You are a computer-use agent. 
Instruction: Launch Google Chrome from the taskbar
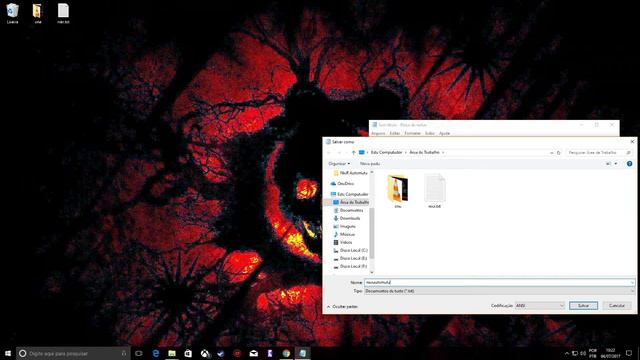click(x=286, y=353)
